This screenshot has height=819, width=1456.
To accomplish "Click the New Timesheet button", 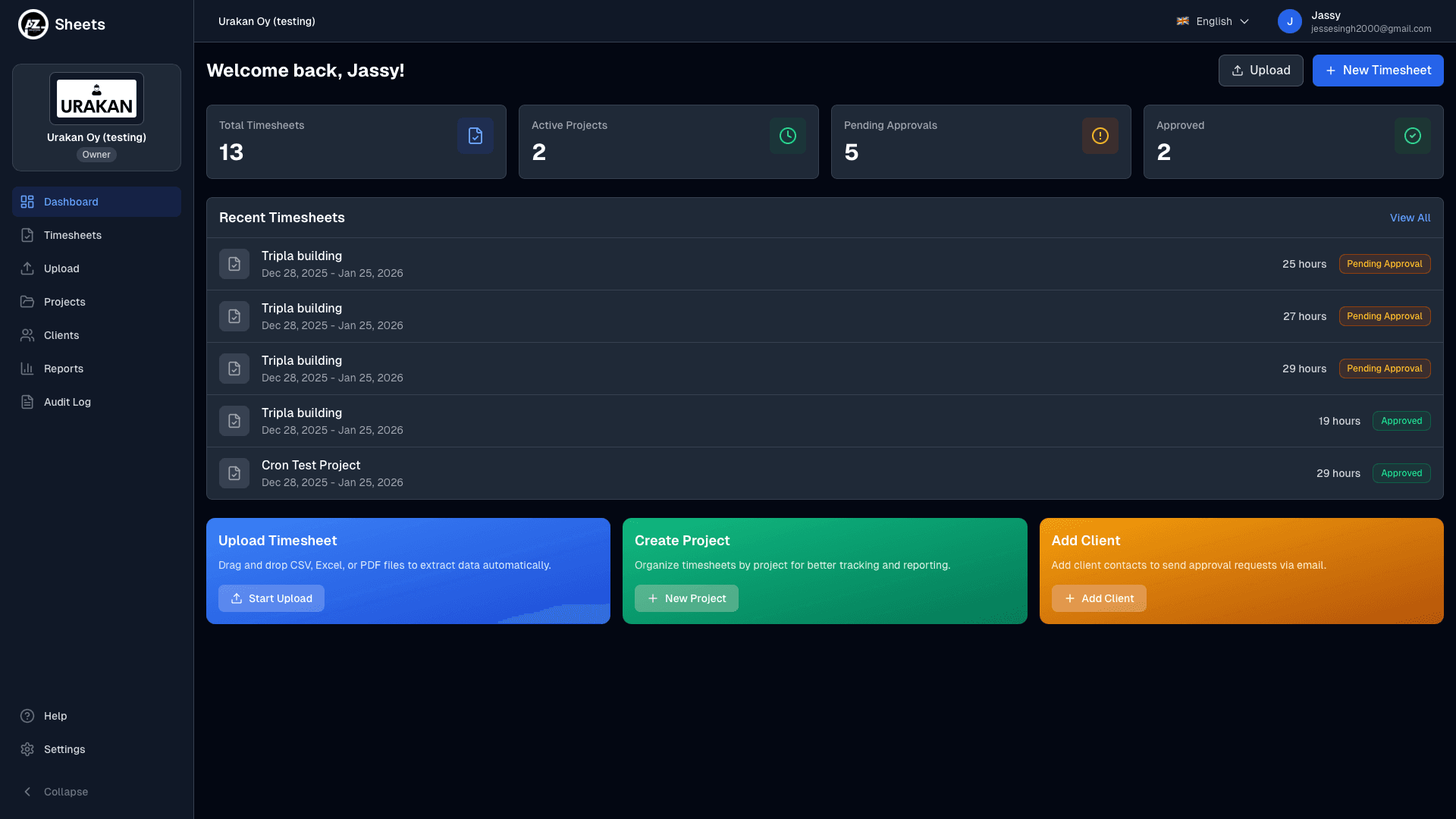I will 1377,71.
